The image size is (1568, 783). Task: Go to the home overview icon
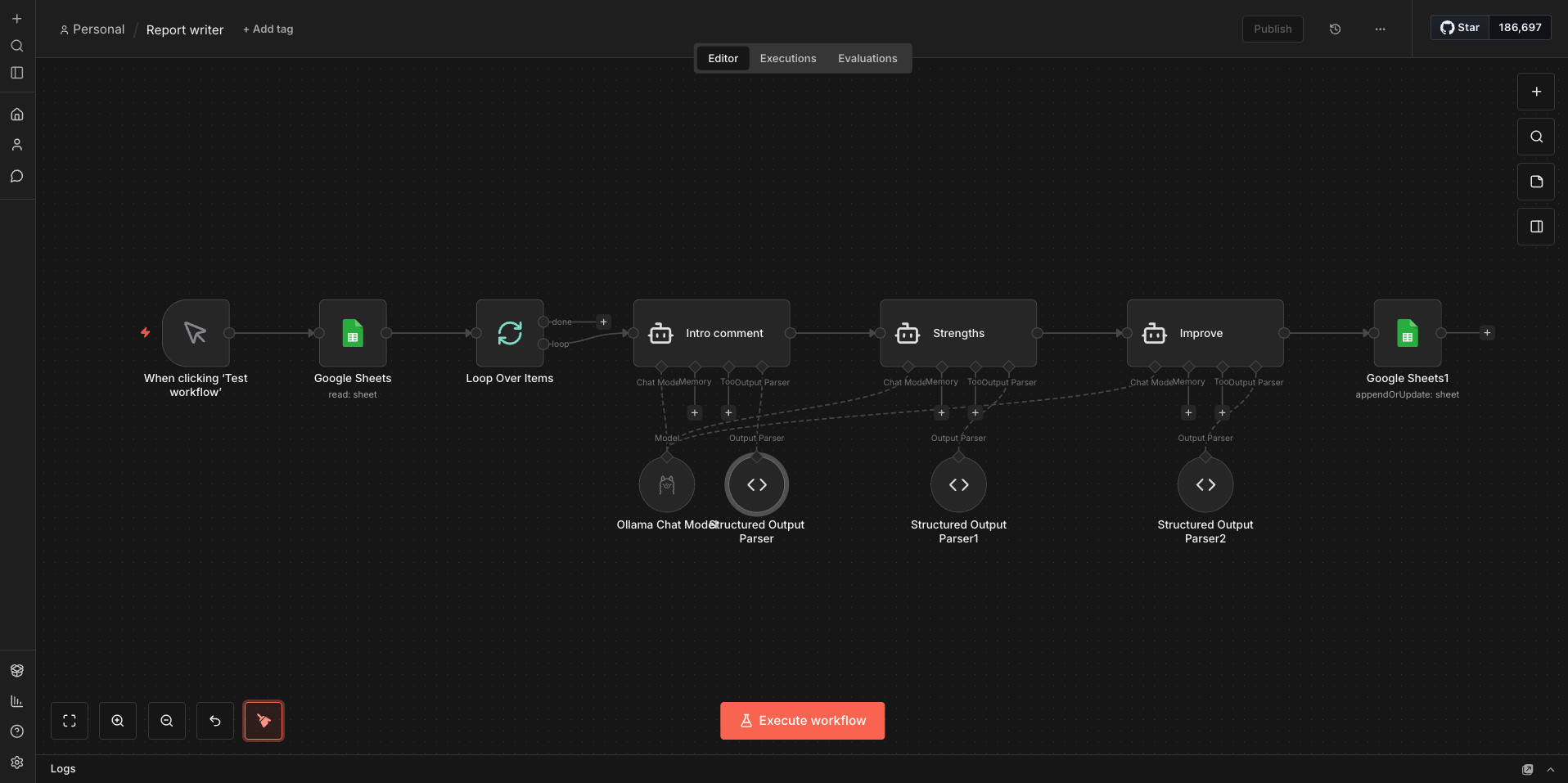17,115
